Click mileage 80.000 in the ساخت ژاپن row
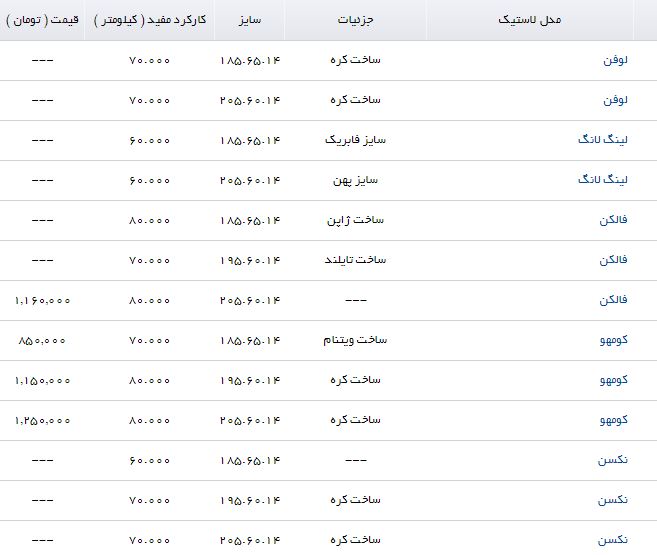 150,221
